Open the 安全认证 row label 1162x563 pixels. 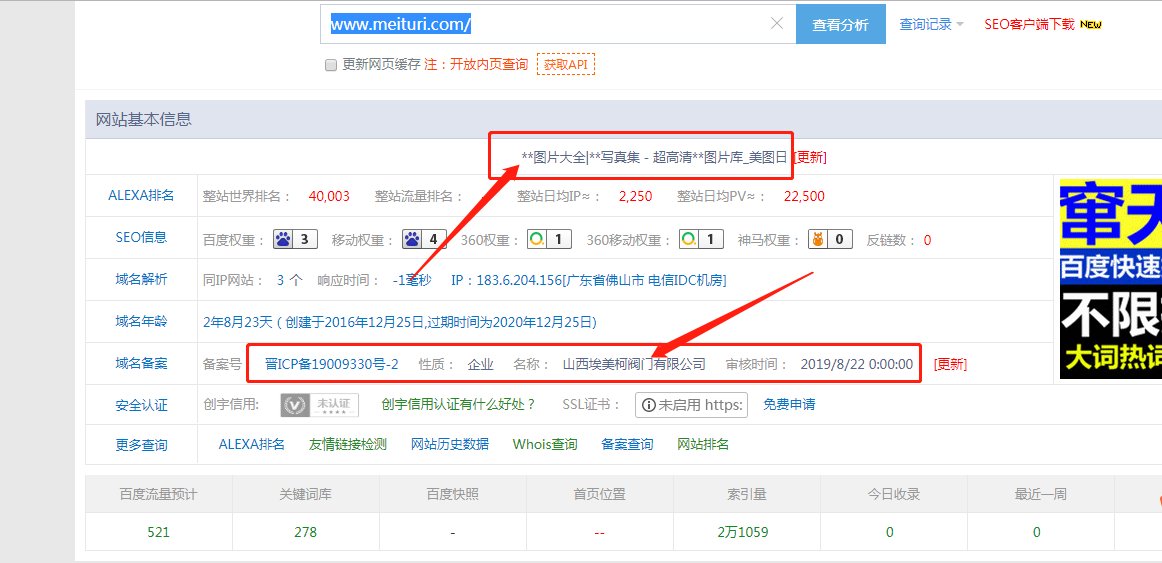click(x=141, y=405)
